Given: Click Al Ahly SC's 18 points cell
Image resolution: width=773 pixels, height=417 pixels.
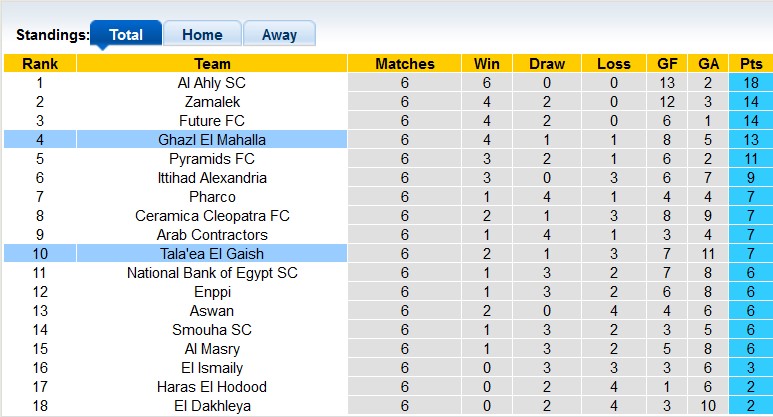Looking at the screenshot, I should 751,83.
